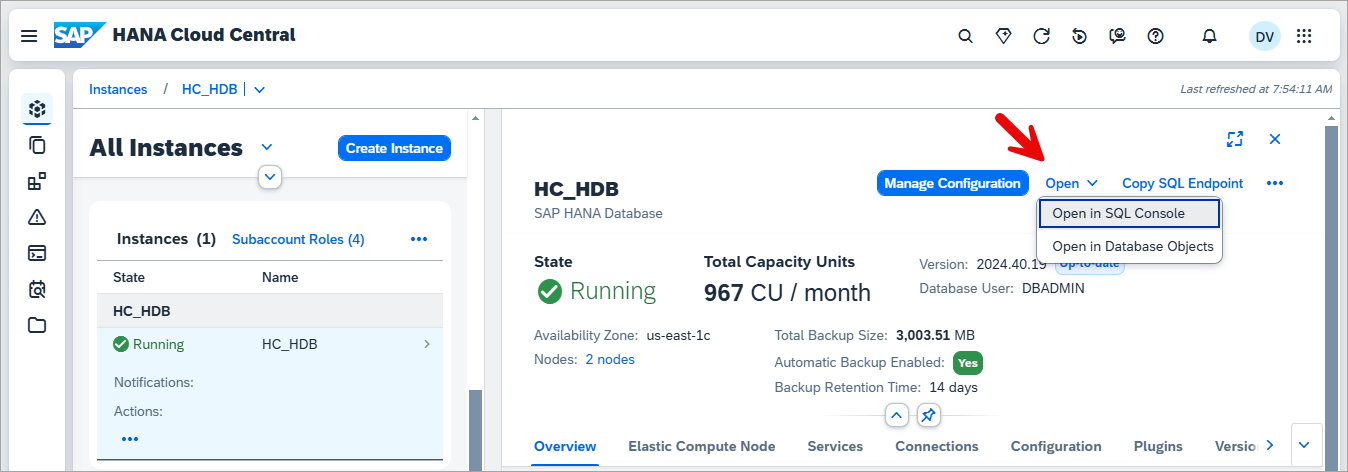Enter full screen for details panel
1348x472 pixels.
1235,139
